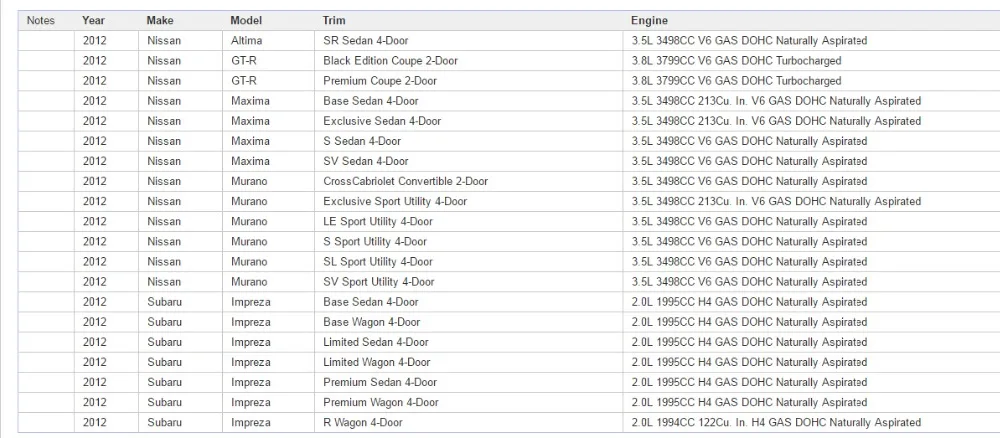
Task: Click the 2.0L 1994CC 122Cu. In. engine cell
Action: tap(811, 422)
